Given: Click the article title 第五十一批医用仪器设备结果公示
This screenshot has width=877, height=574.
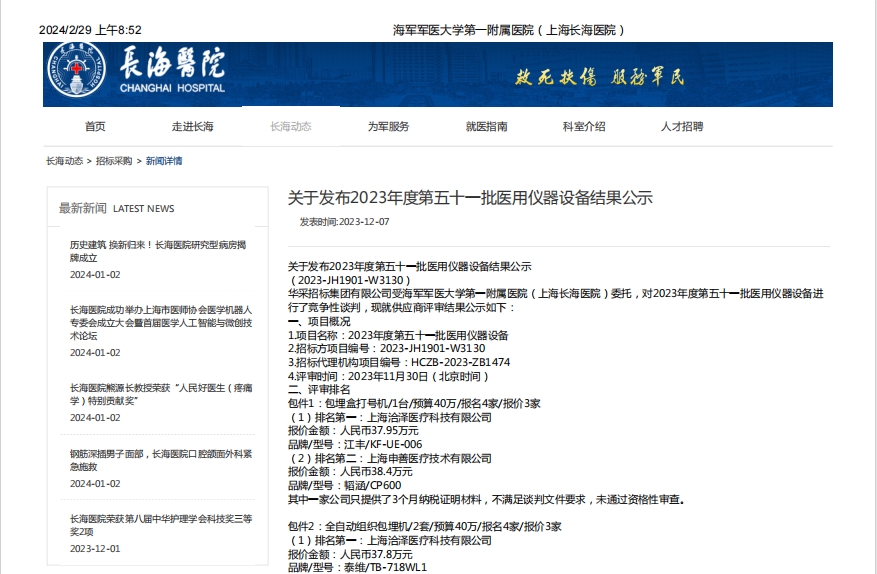Looking at the screenshot, I should (470, 198).
